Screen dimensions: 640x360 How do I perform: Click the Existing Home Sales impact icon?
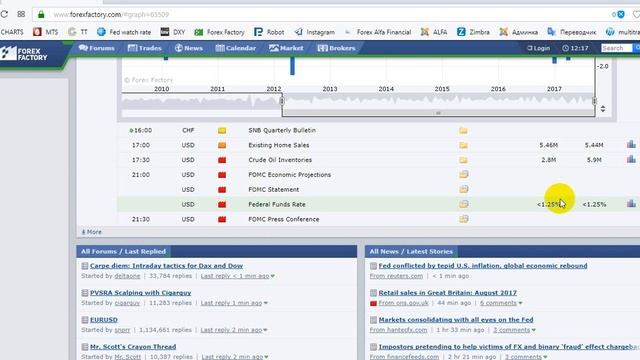tap(222, 145)
